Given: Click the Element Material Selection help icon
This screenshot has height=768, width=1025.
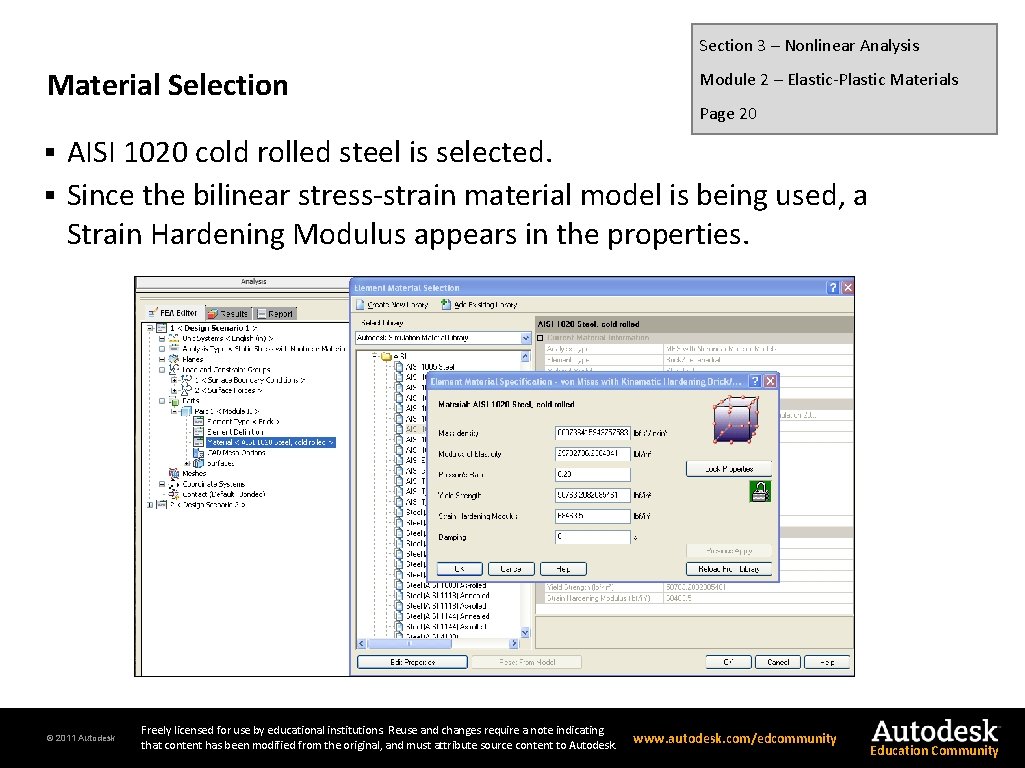Looking at the screenshot, I should point(832,288).
